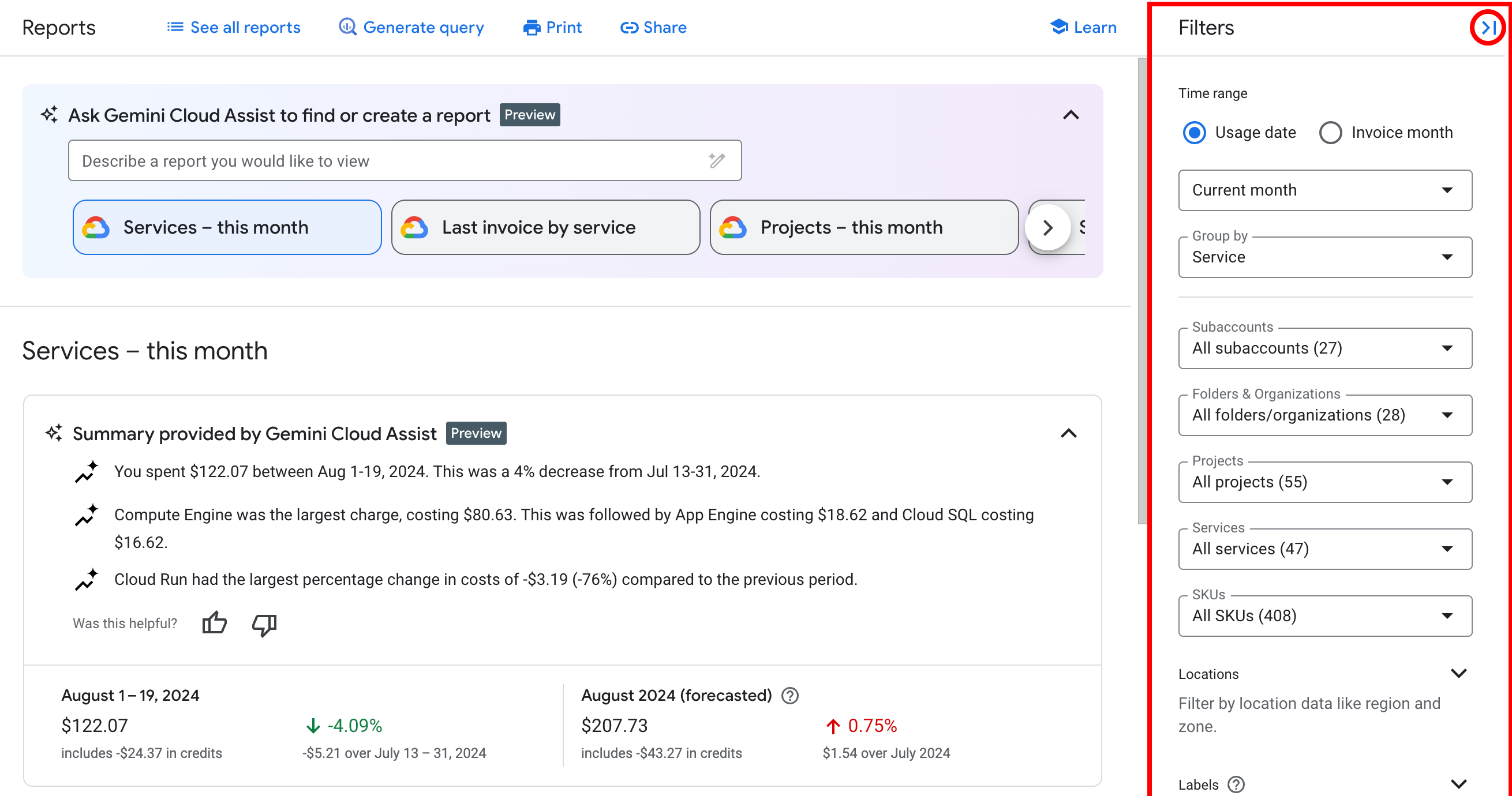Click the See all reports list icon
Viewport: 1512px width, 796px height.
[176, 27]
